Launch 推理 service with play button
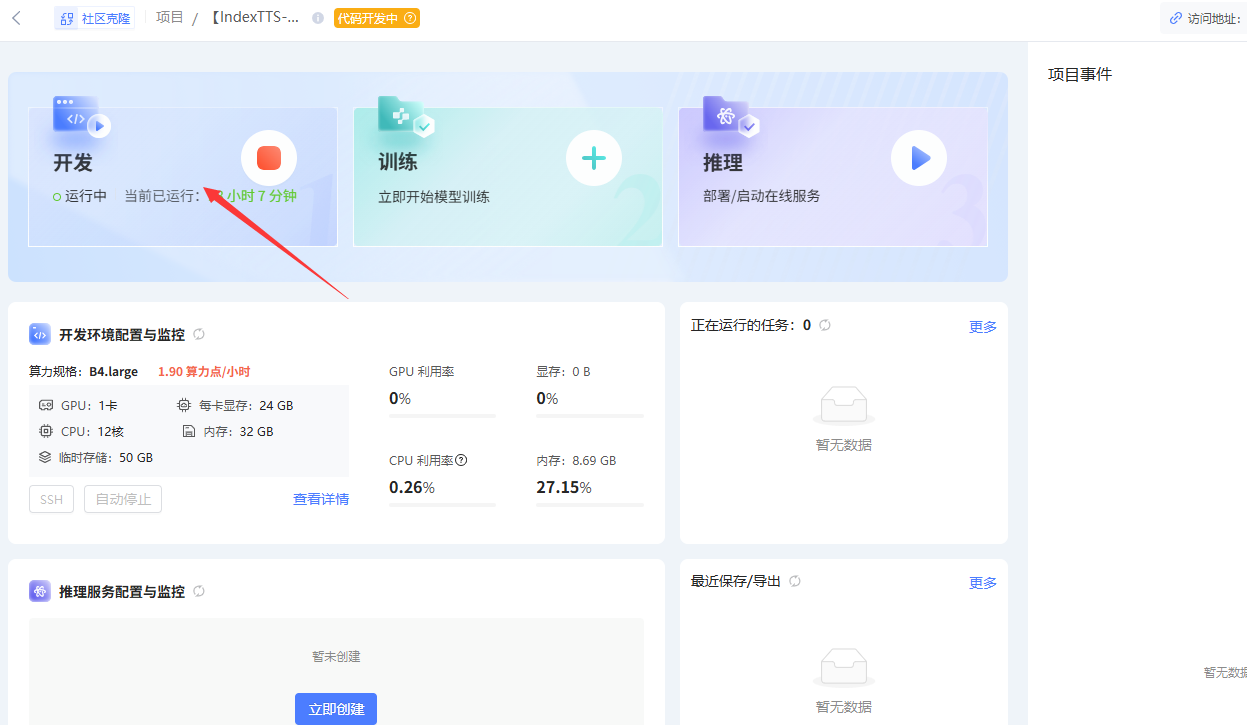 [x=919, y=158]
